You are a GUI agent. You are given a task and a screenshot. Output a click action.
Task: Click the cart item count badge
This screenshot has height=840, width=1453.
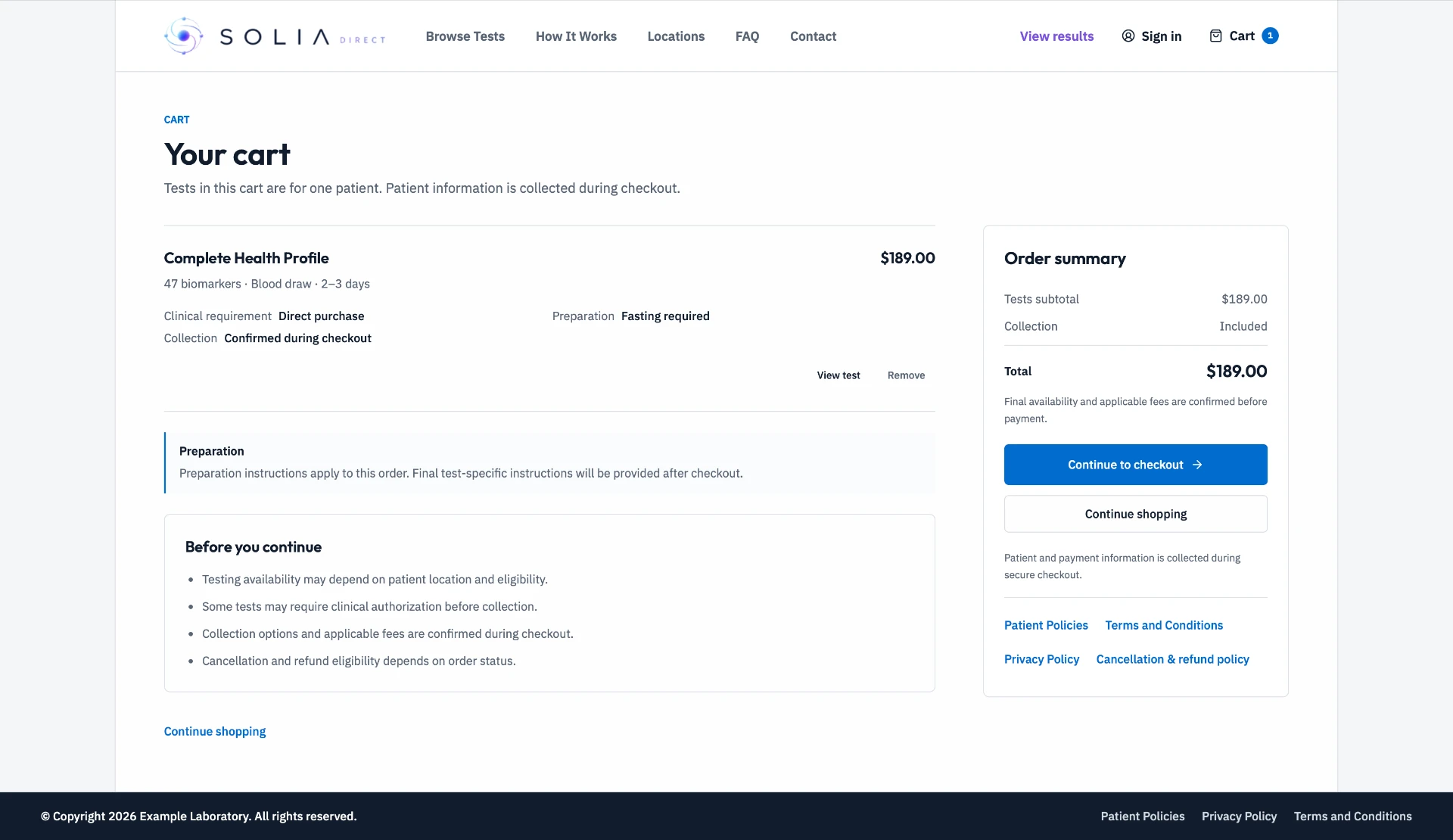1270,36
